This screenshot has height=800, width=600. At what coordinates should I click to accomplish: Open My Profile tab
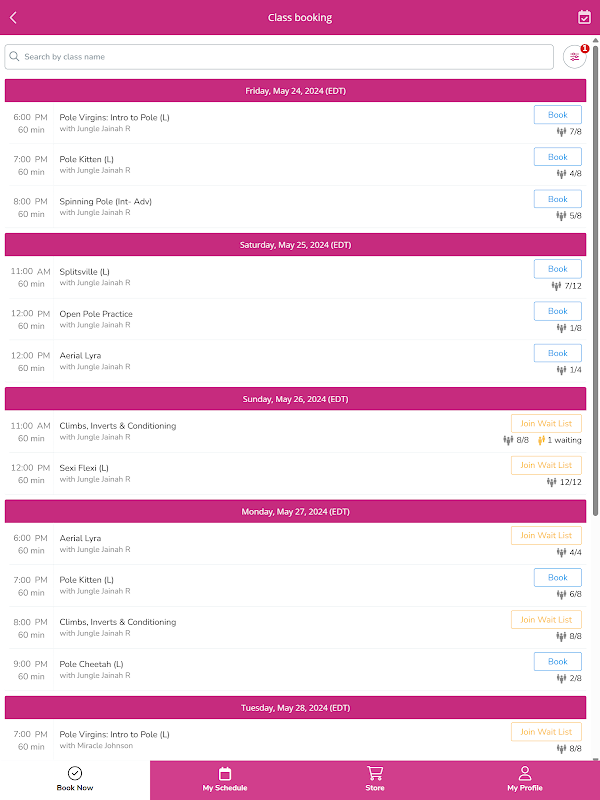pyautogui.click(x=525, y=779)
